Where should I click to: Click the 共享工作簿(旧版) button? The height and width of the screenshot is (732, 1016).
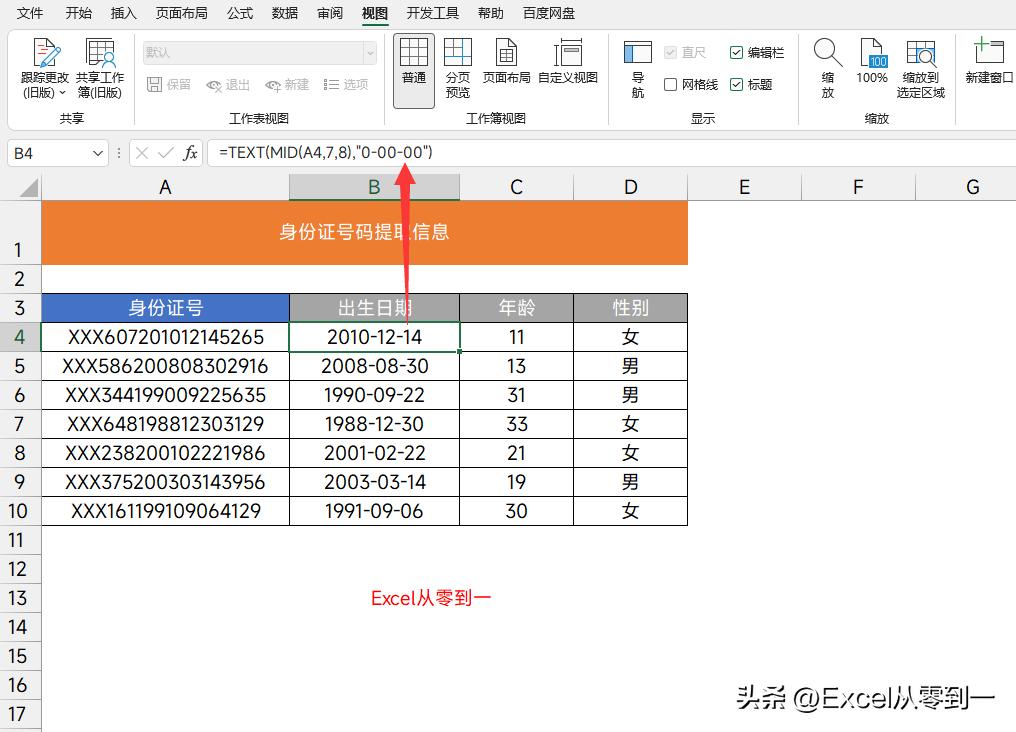[x=100, y=66]
